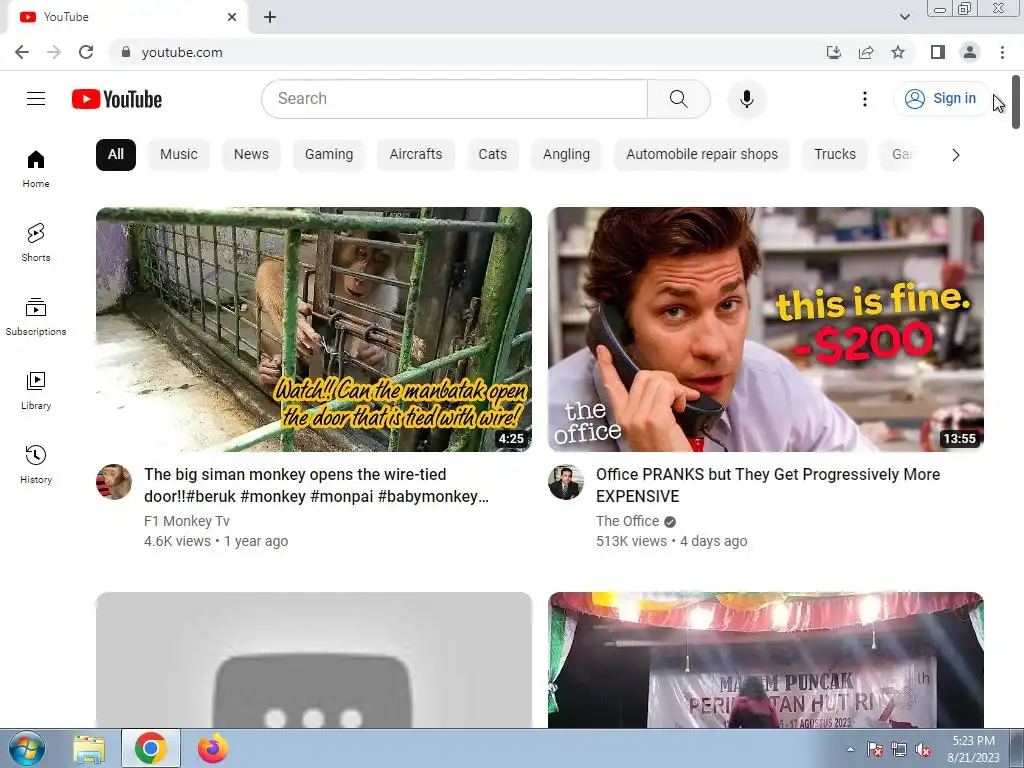Open Chrome three-dot menu
This screenshot has width=1024, height=768.
(x=1002, y=52)
